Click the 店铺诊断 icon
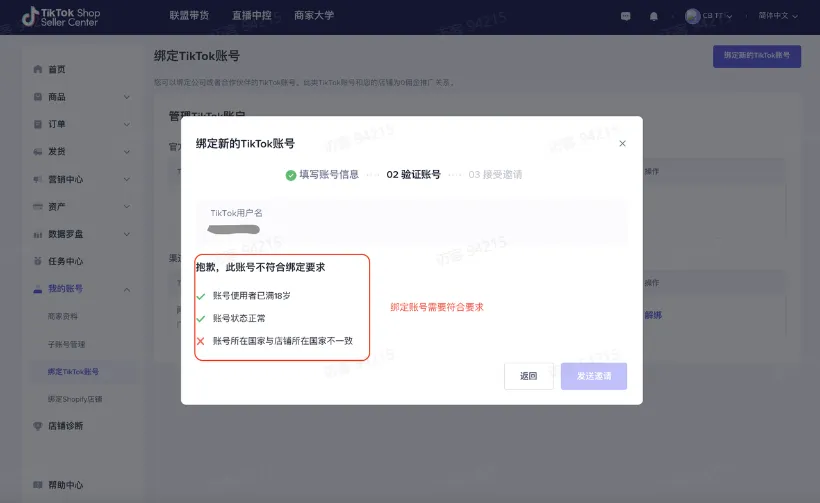 coord(38,426)
